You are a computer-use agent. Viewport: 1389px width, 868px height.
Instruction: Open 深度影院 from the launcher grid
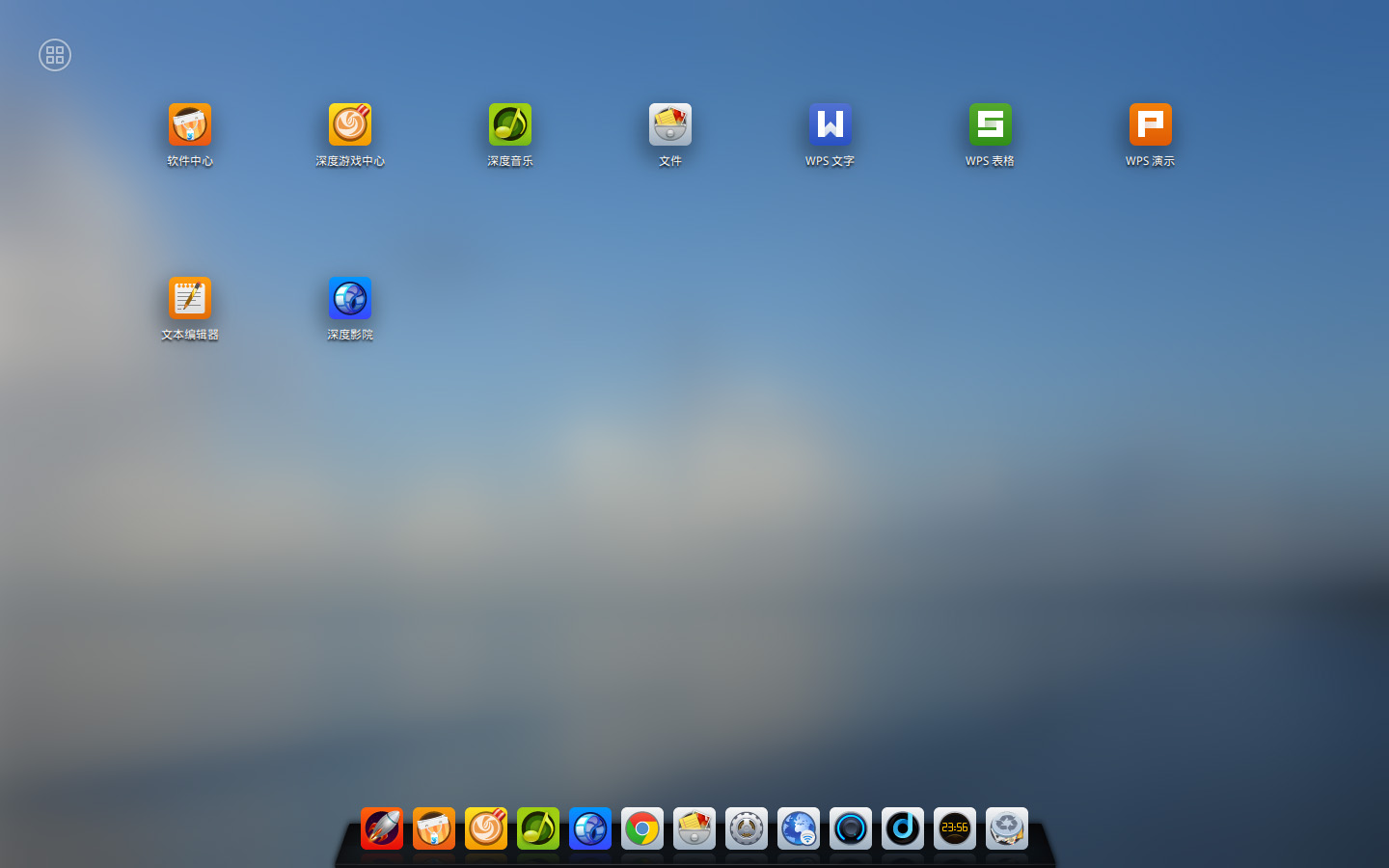click(350, 298)
